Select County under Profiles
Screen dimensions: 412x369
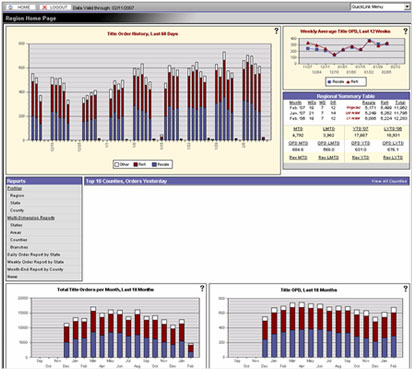(17, 210)
